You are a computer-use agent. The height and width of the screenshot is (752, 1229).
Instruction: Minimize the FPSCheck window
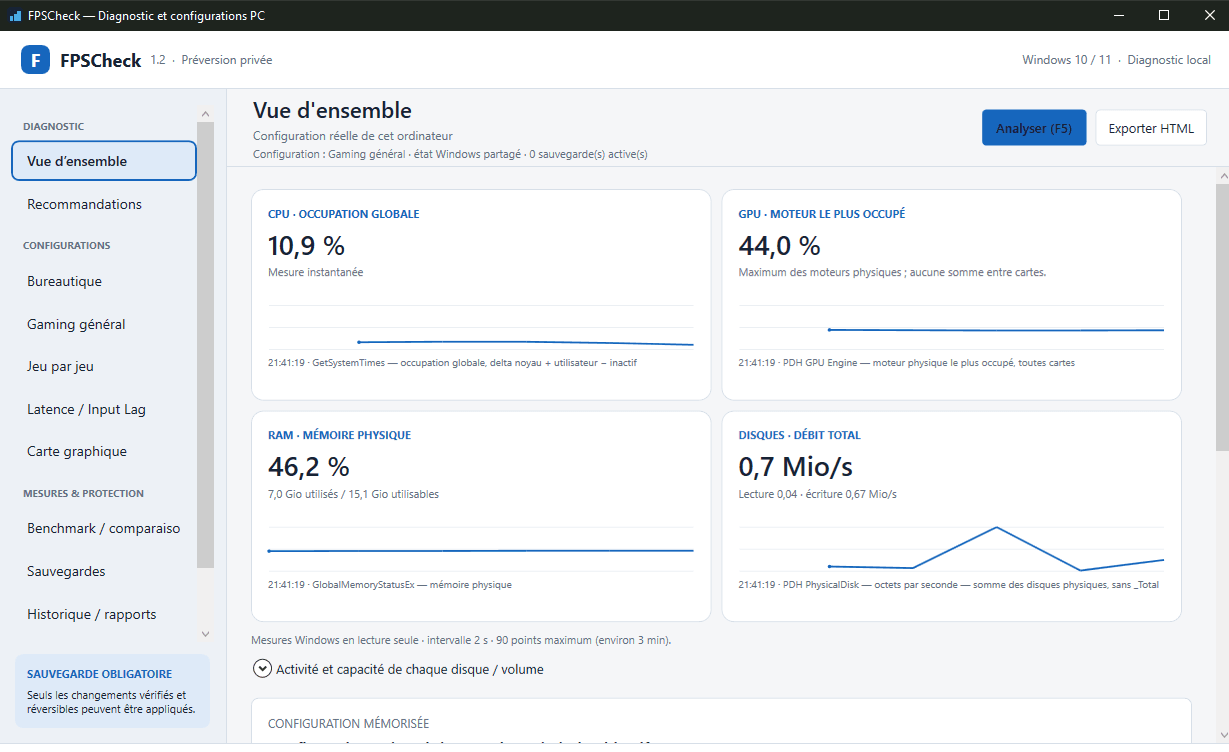[x=1118, y=15]
